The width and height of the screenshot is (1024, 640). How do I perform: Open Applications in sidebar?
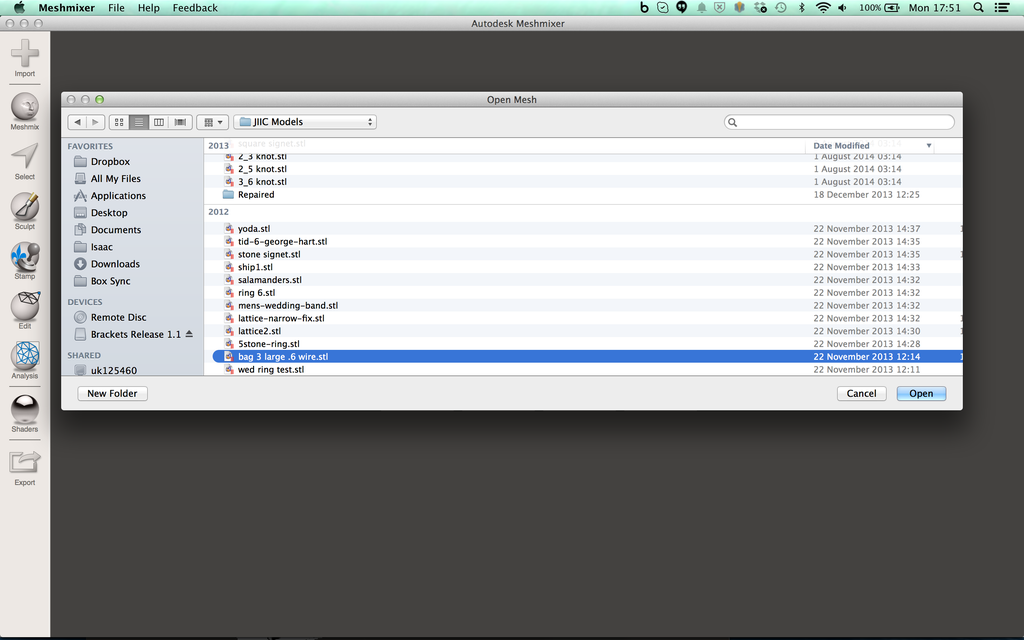pos(118,195)
